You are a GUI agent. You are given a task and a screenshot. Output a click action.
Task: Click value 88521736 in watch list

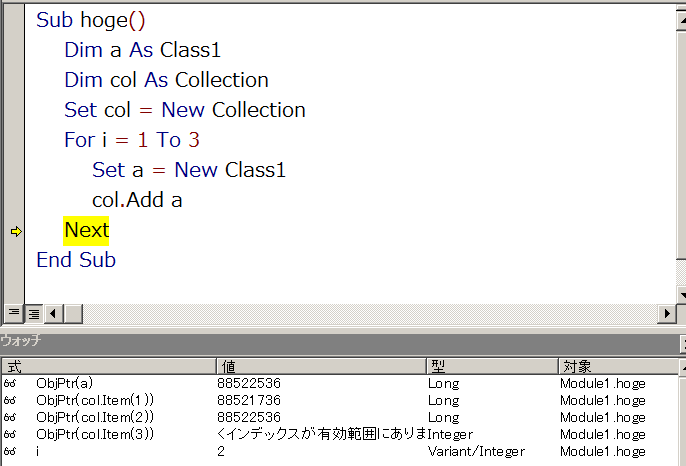click(248, 400)
